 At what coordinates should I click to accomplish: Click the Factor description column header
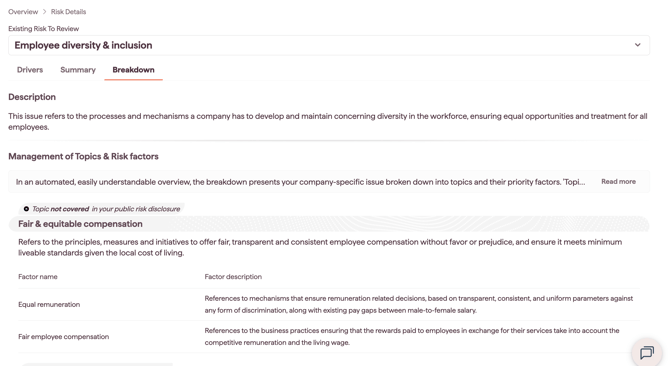coord(233,277)
